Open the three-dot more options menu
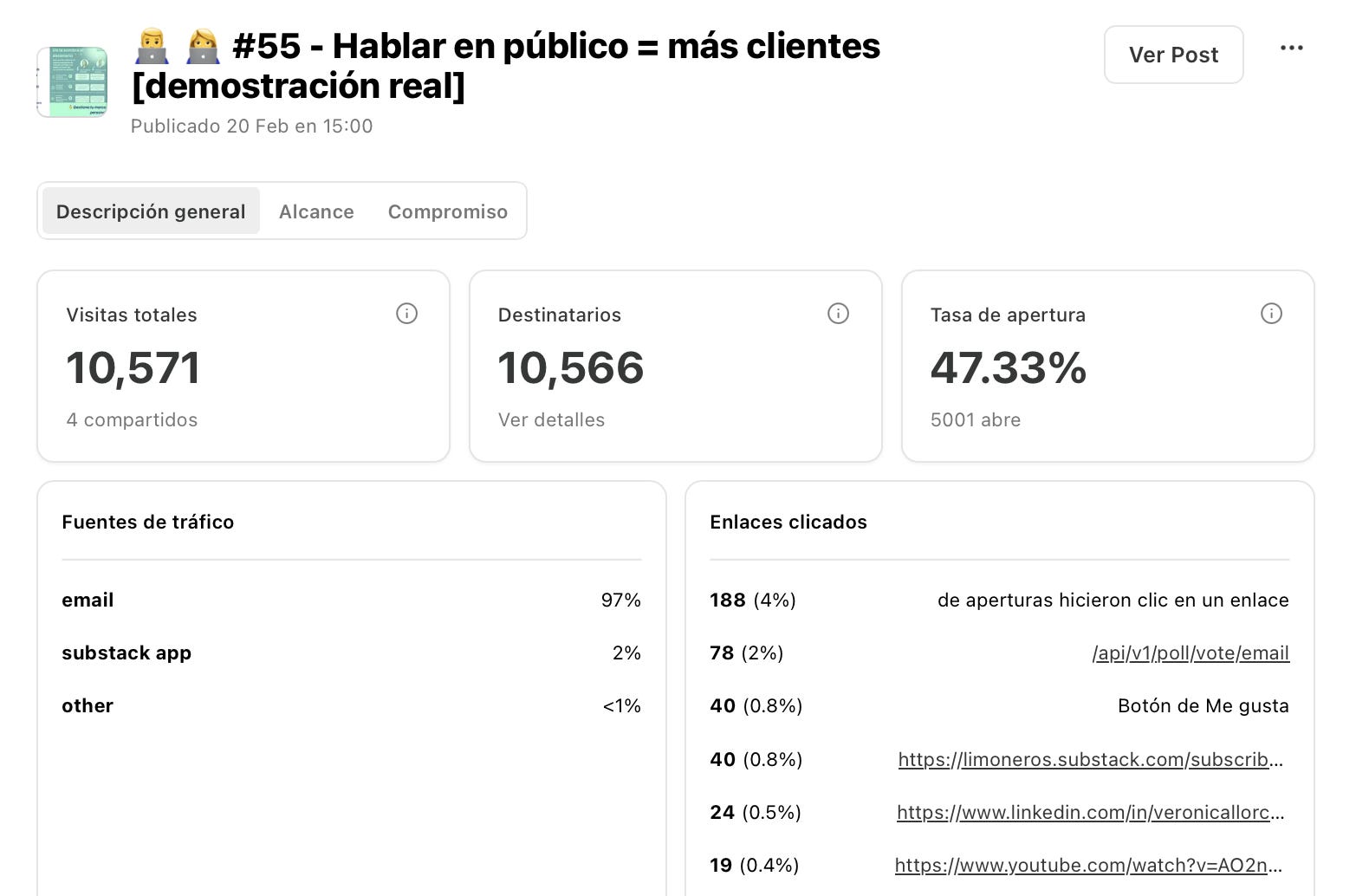 pyautogui.click(x=1291, y=48)
